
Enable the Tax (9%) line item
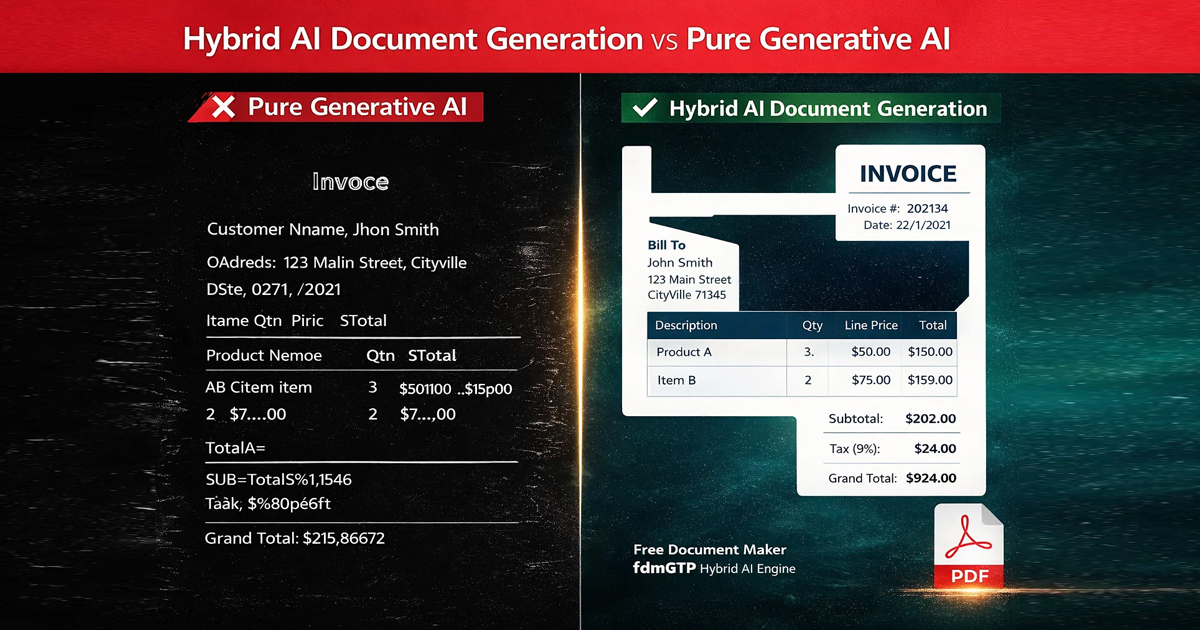(x=888, y=448)
